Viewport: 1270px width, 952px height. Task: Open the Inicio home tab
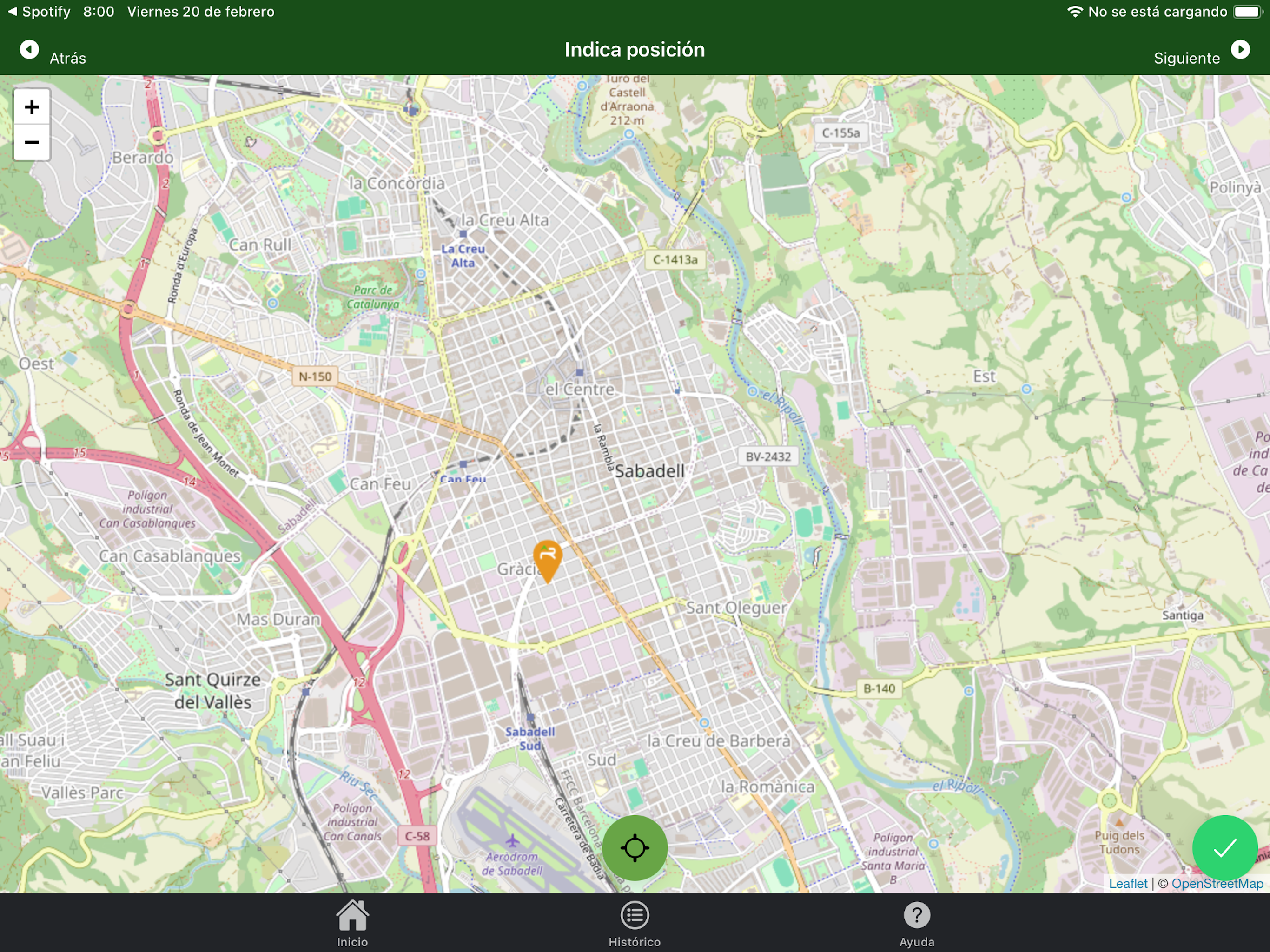(x=352, y=923)
